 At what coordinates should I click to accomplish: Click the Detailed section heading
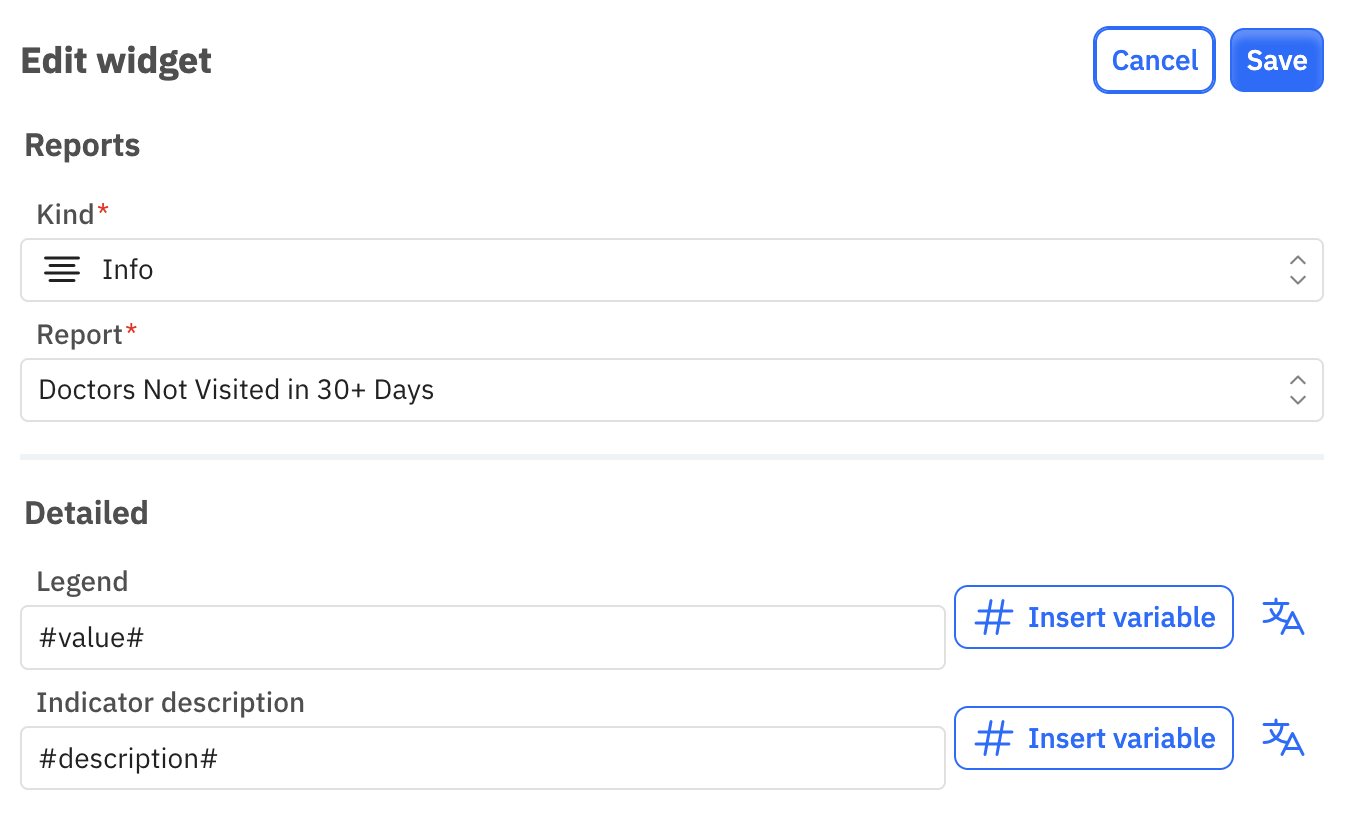pyautogui.click(x=86, y=513)
